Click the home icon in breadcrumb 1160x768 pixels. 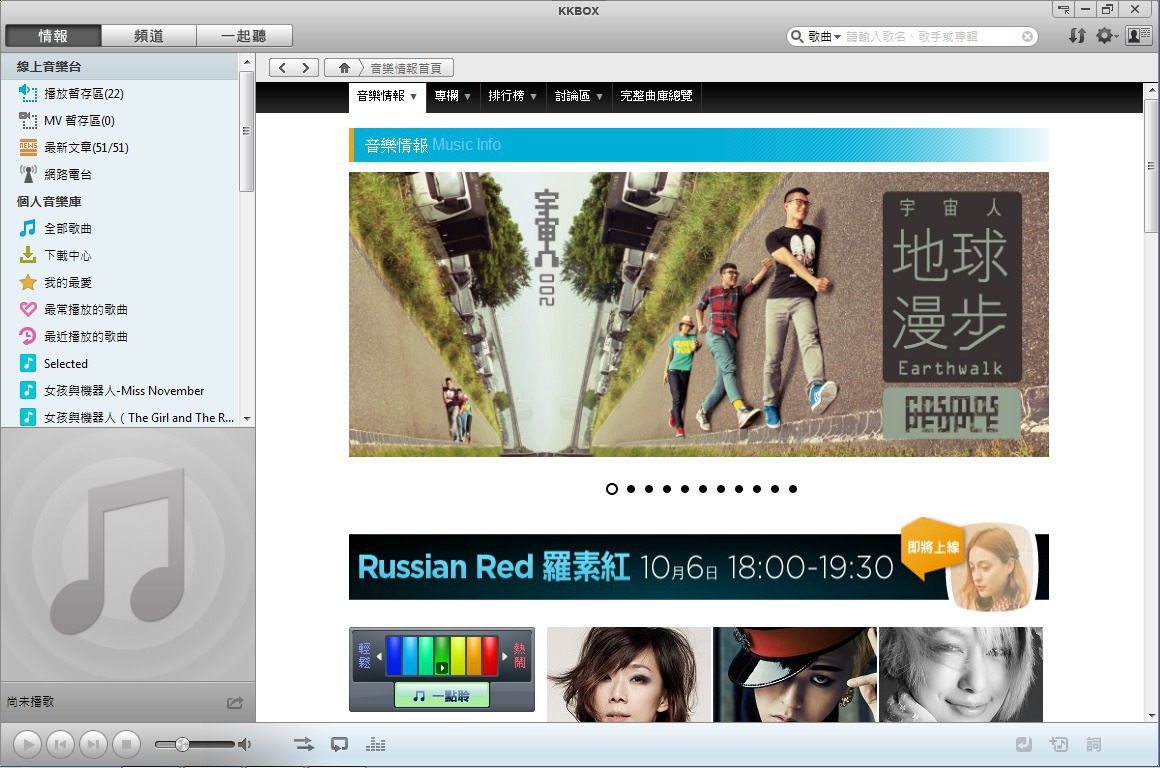344,68
